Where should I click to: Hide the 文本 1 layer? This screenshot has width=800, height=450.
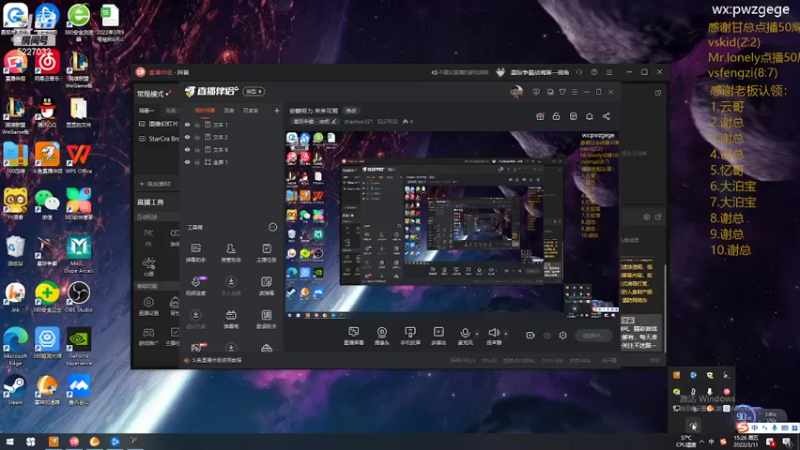click(x=187, y=124)
